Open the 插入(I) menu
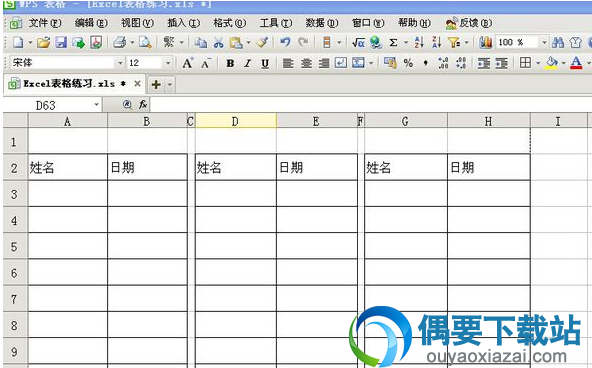Screen dimensions: 592x368 (183, 23)
